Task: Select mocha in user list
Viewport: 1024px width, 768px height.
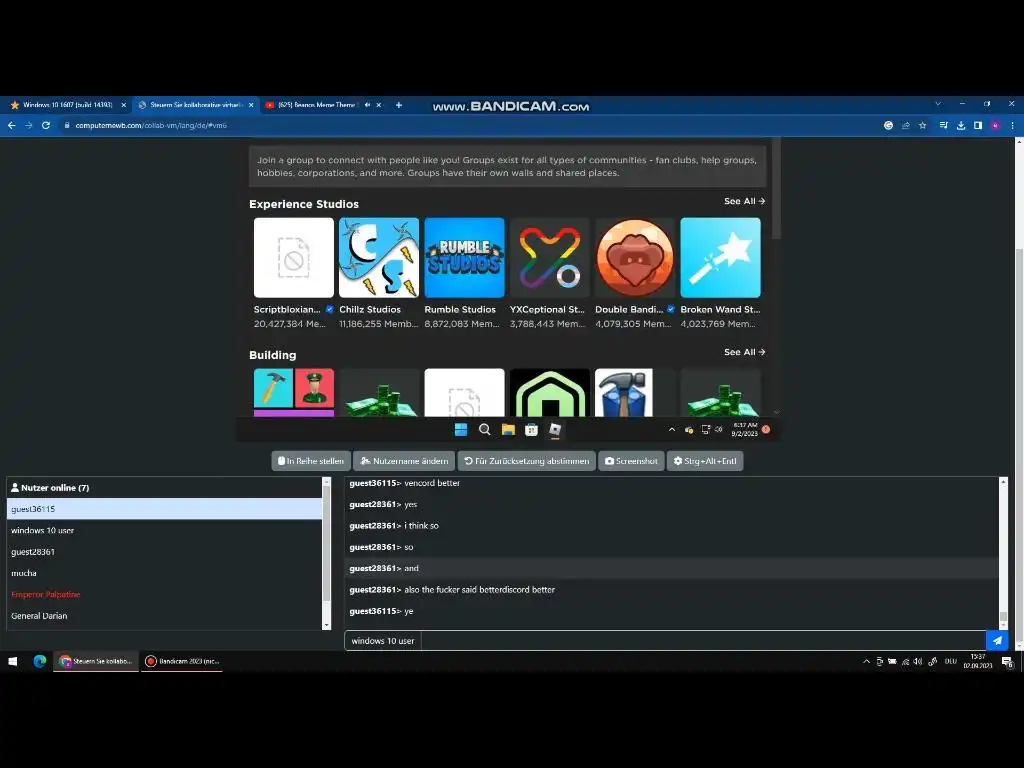Action: pyautogui.click(x=164, y=573)
